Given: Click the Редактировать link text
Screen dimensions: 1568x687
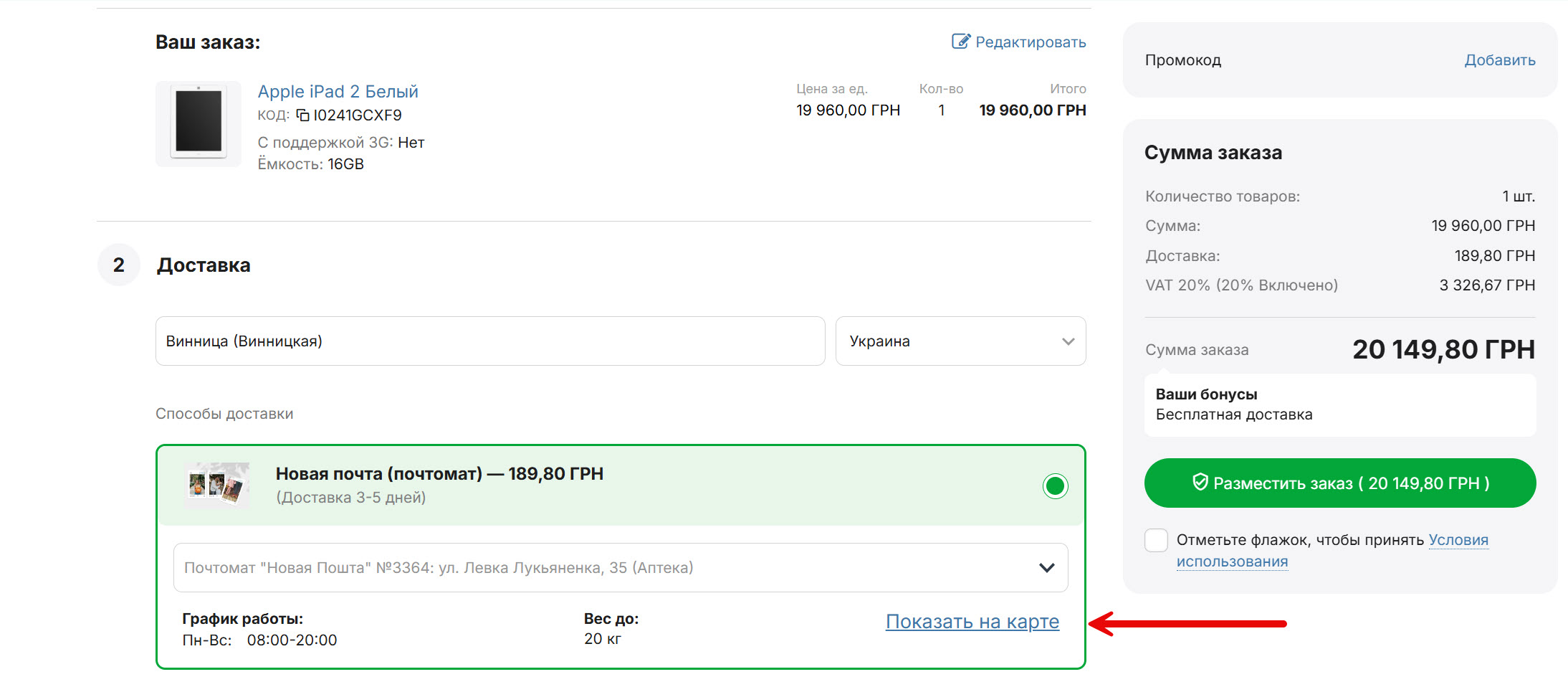Looking at the screenshot, I should (x=1031, y=42).
